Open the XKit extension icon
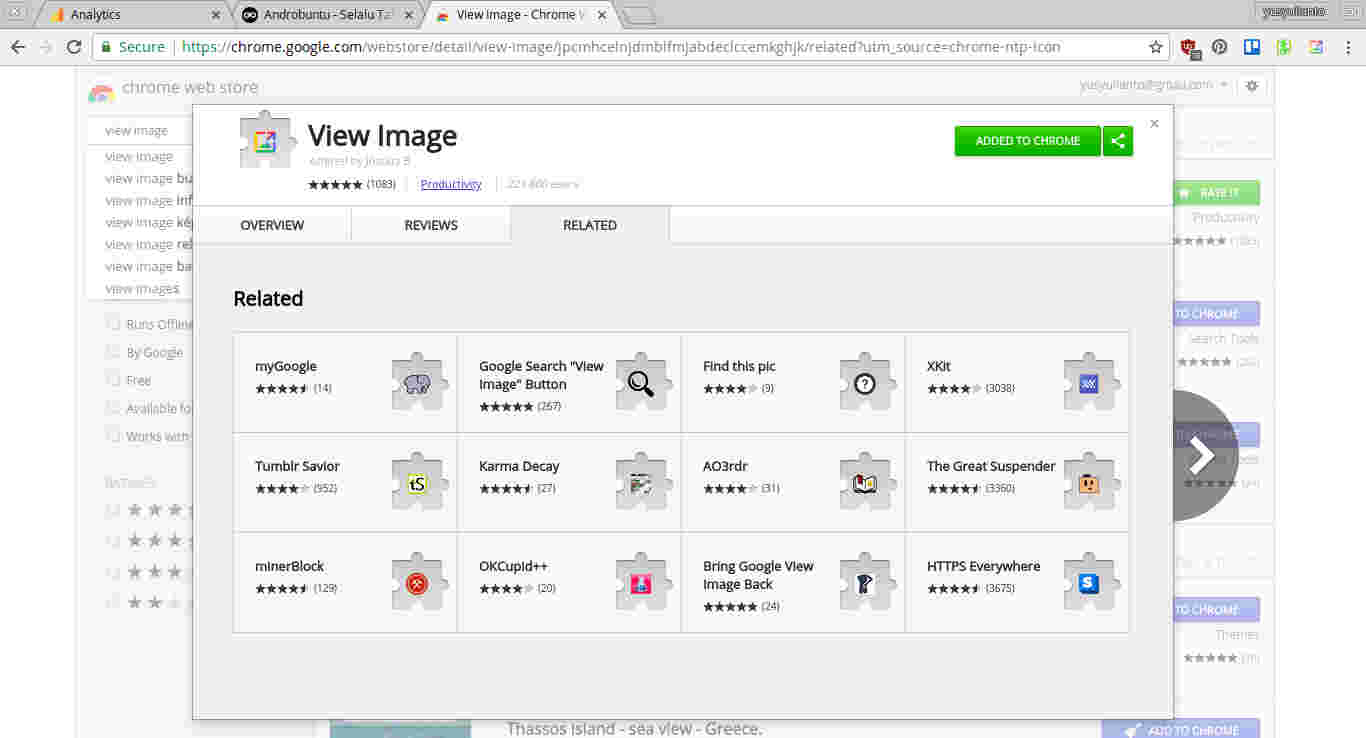The image size is (1366, 738). tap(1089, 382)
